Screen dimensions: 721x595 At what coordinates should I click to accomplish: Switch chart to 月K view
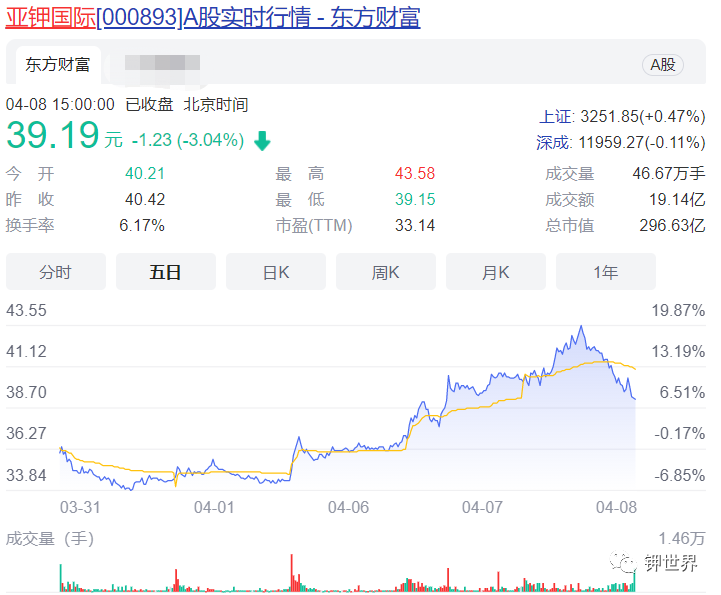point(496,272)
